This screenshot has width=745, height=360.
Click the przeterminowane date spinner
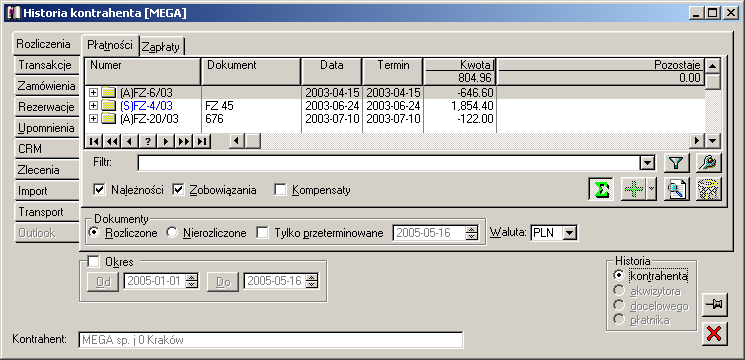tap(471, 233)
